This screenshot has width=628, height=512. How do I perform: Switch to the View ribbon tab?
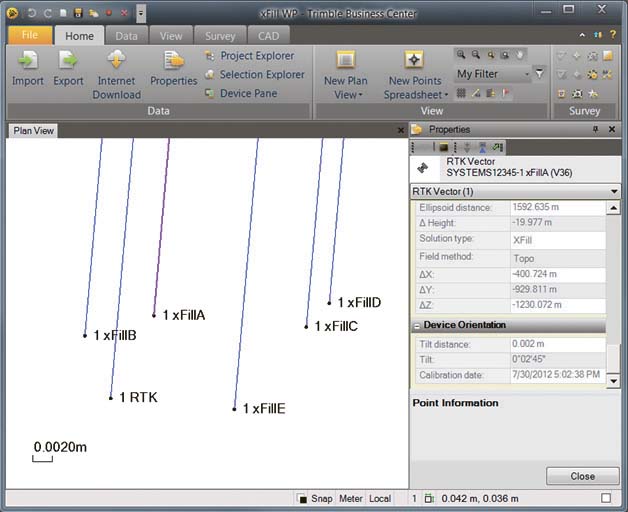(171, 36)
